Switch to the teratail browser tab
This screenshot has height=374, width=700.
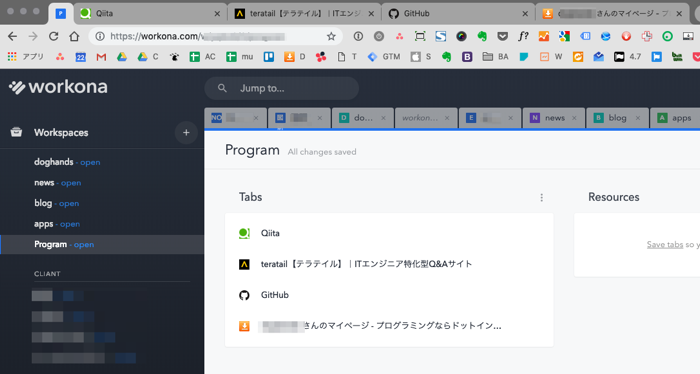pos(304,13)
